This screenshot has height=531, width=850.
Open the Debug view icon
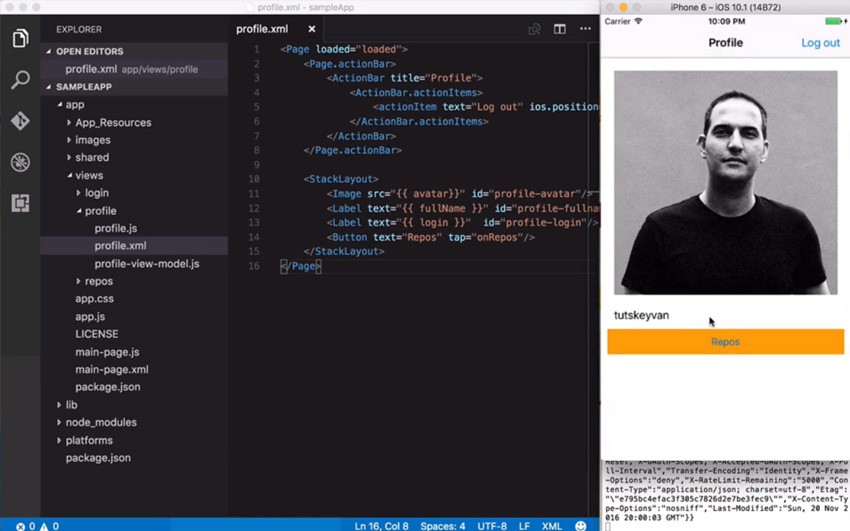click(x=20, y=162)
